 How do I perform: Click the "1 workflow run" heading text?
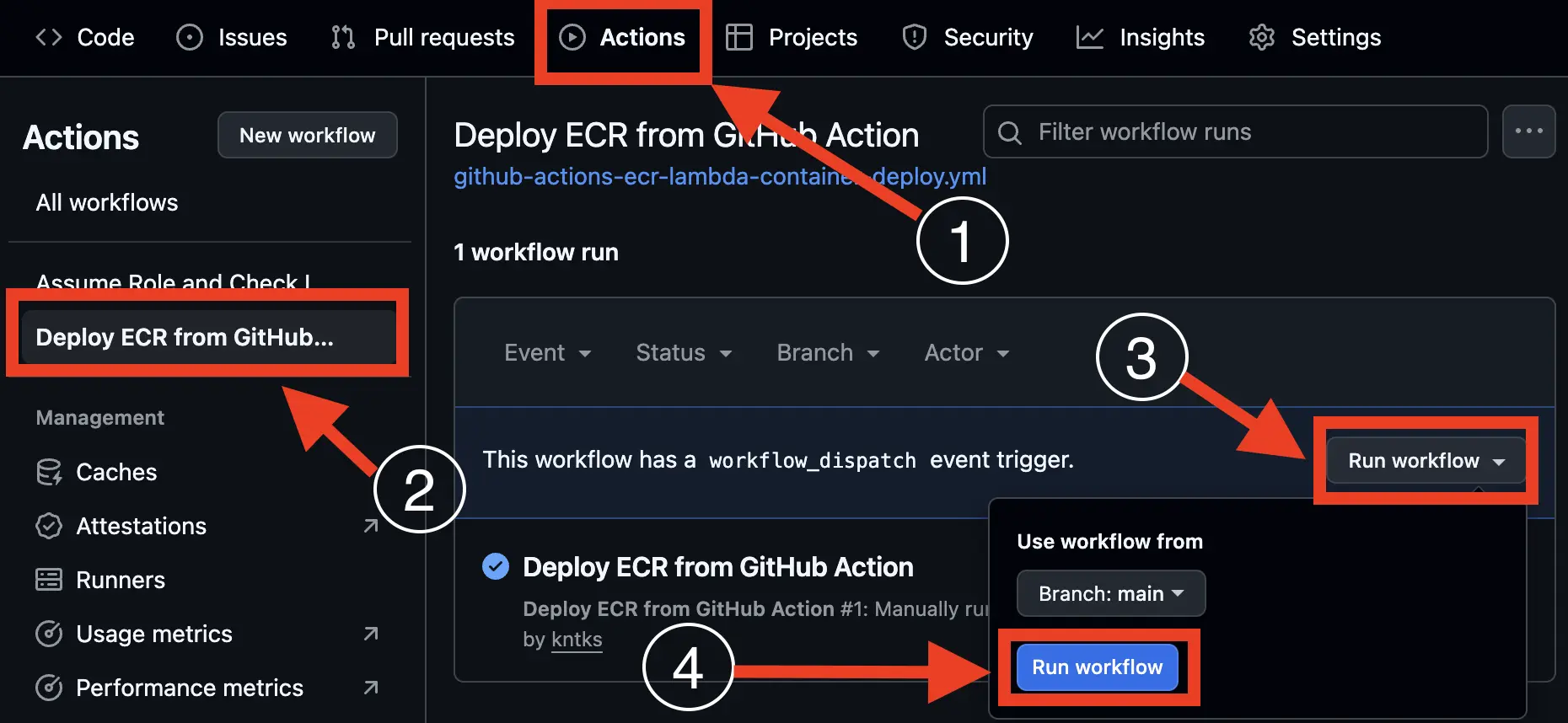click(536, 252)
